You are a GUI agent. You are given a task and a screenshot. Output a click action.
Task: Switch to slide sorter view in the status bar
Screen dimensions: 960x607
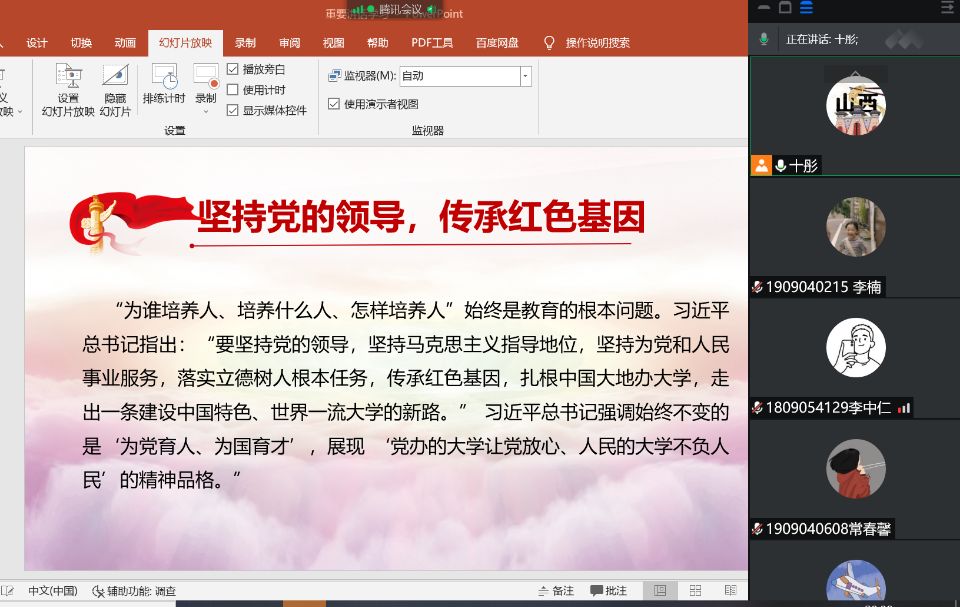click(695, 591)
